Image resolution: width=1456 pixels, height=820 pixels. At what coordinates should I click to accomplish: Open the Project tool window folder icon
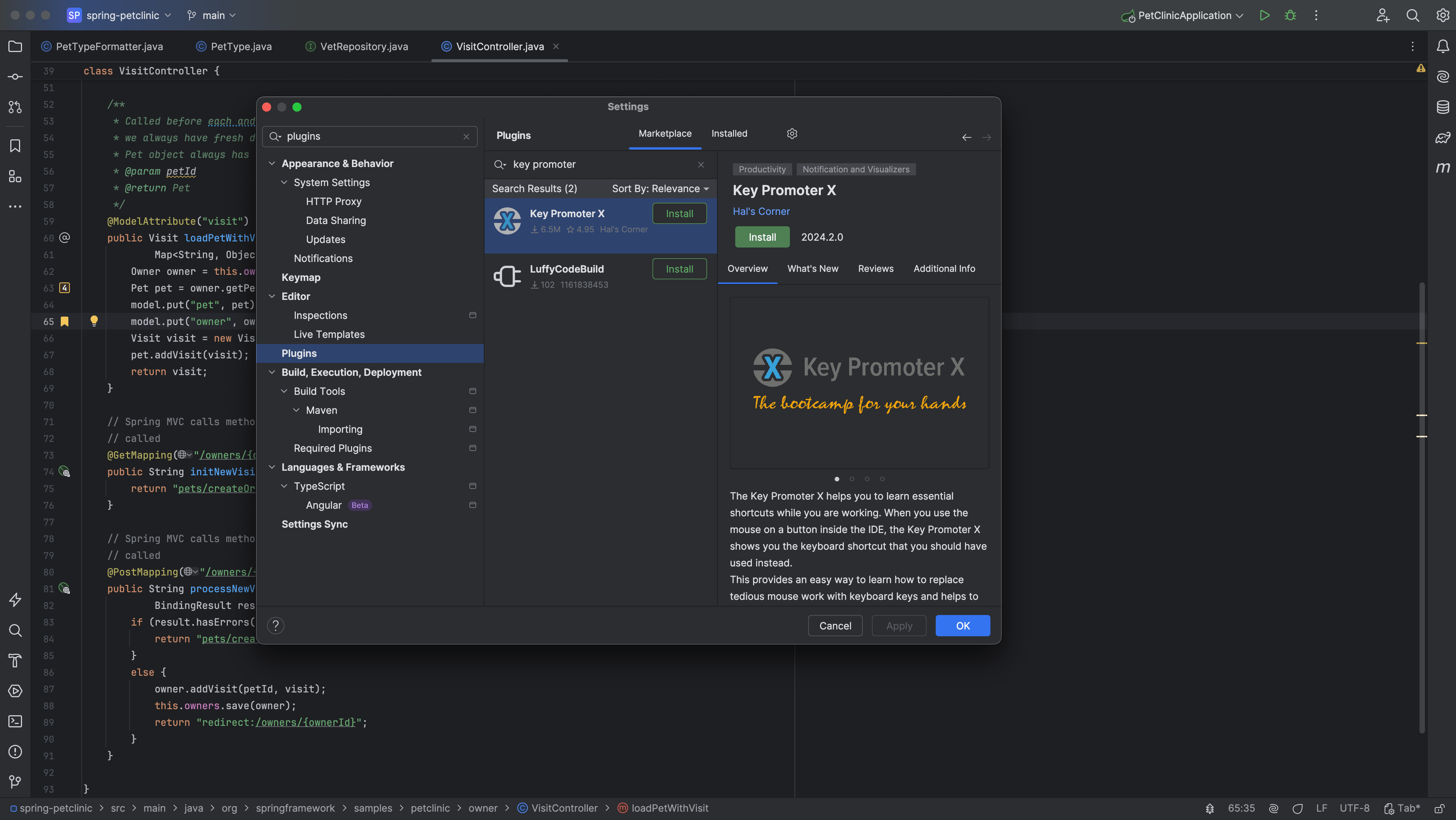[x=15, y=46]
